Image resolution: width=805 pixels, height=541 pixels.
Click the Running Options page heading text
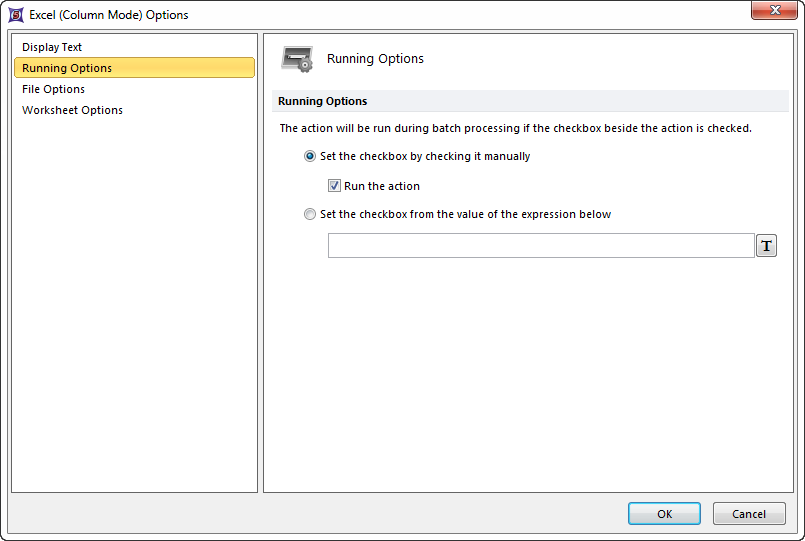click(375, 59)
